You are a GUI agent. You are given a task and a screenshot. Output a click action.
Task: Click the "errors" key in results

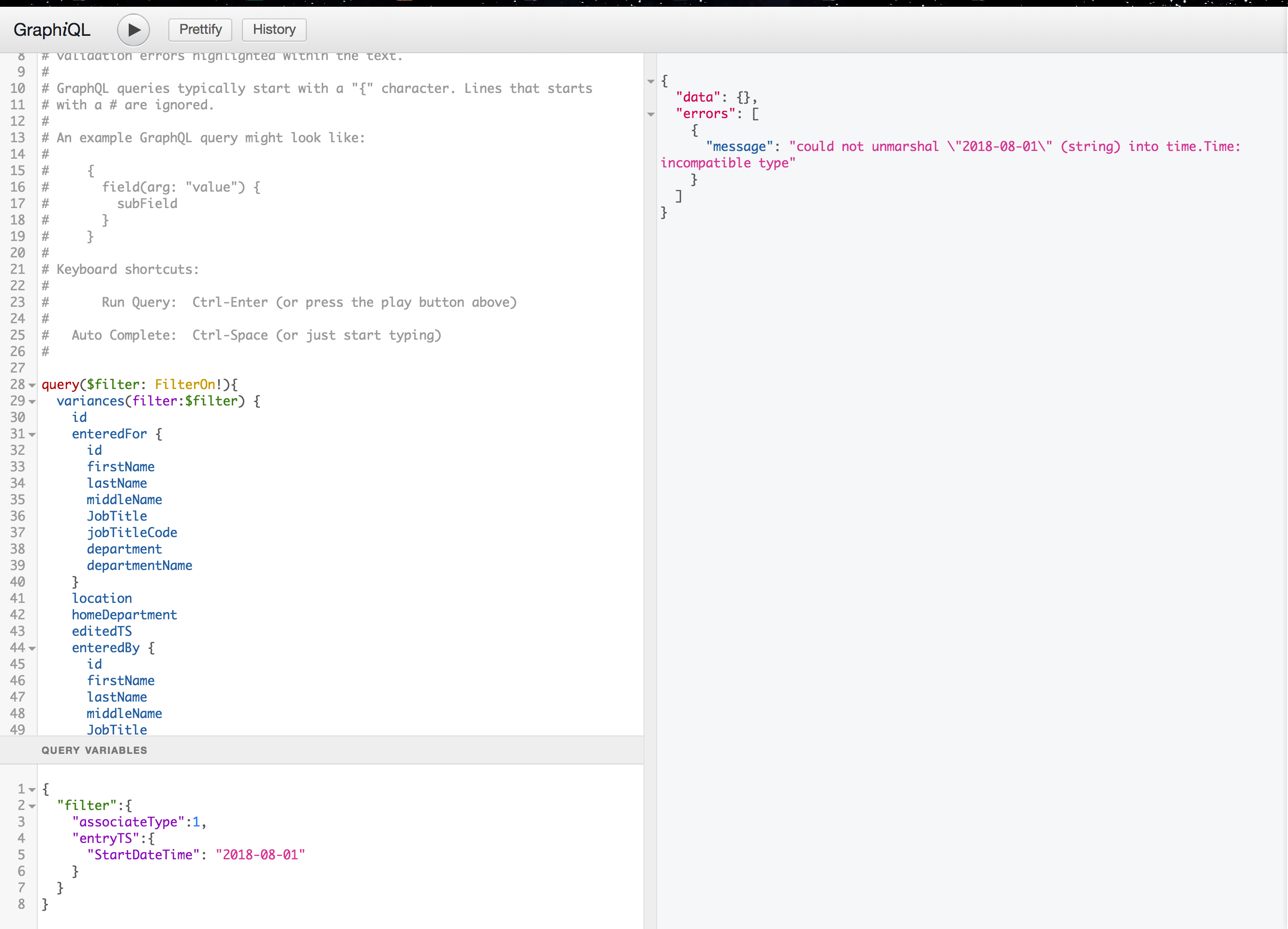pos(705,114)
